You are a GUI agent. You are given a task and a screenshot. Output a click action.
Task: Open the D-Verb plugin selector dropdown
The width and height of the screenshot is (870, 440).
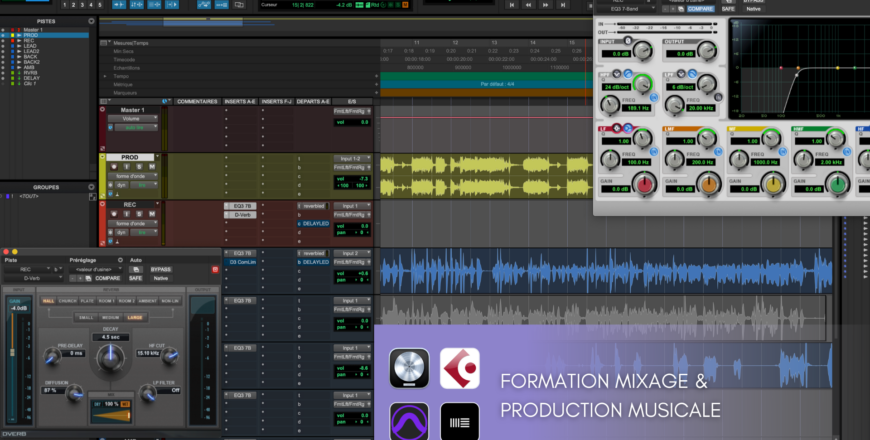tap(33, 278)
